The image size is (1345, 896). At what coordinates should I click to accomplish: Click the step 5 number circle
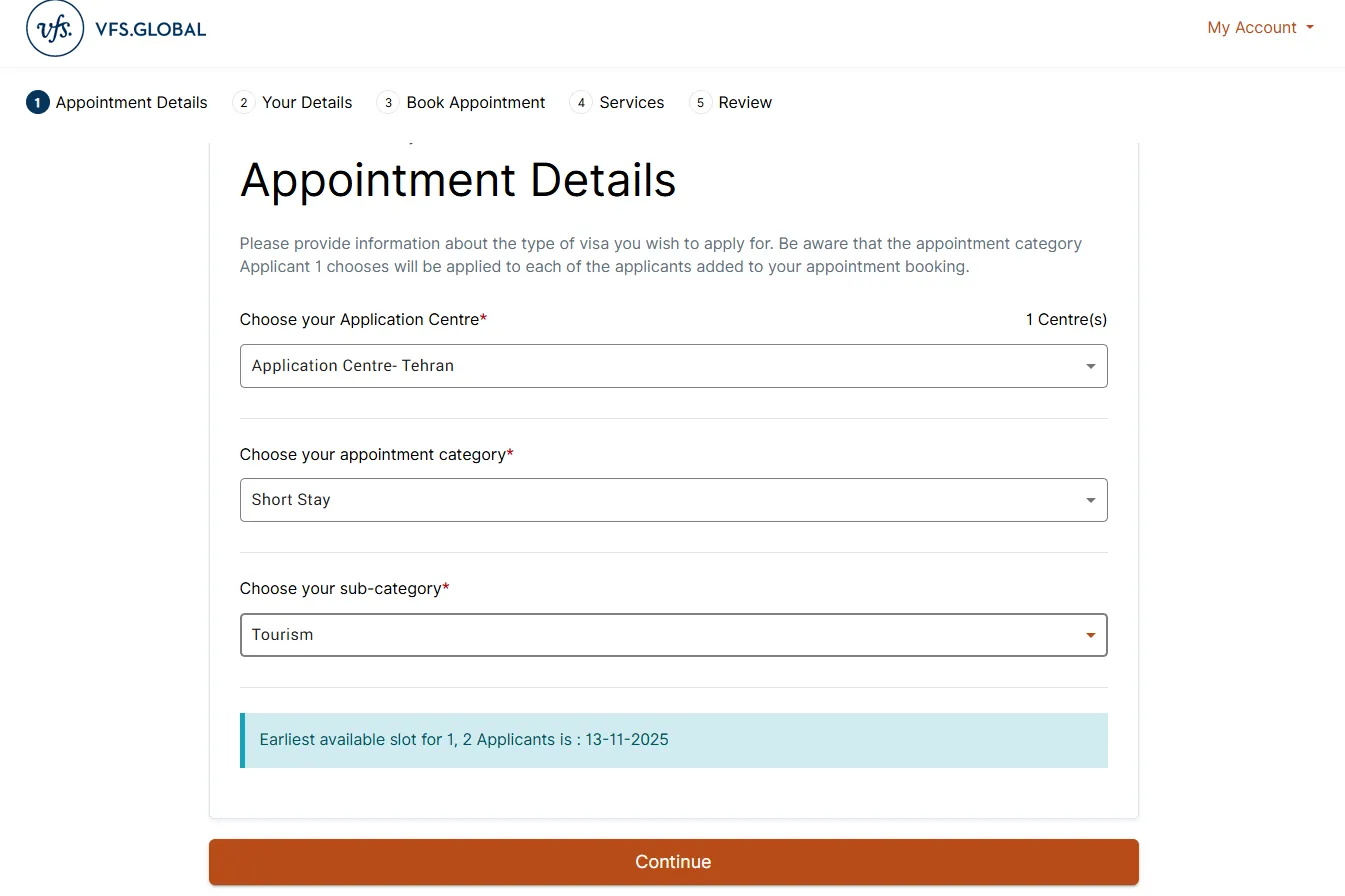pos(700,103)
